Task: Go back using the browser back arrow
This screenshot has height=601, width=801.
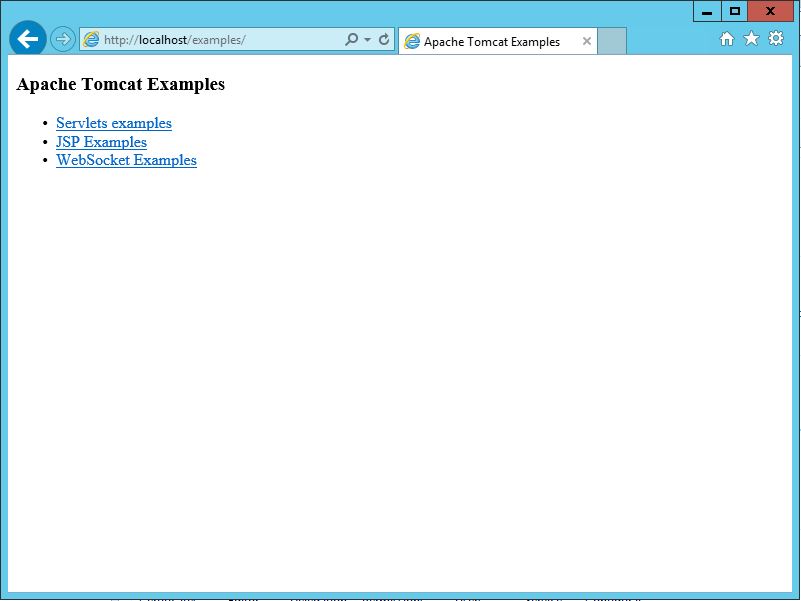Action: pos(28,39)
